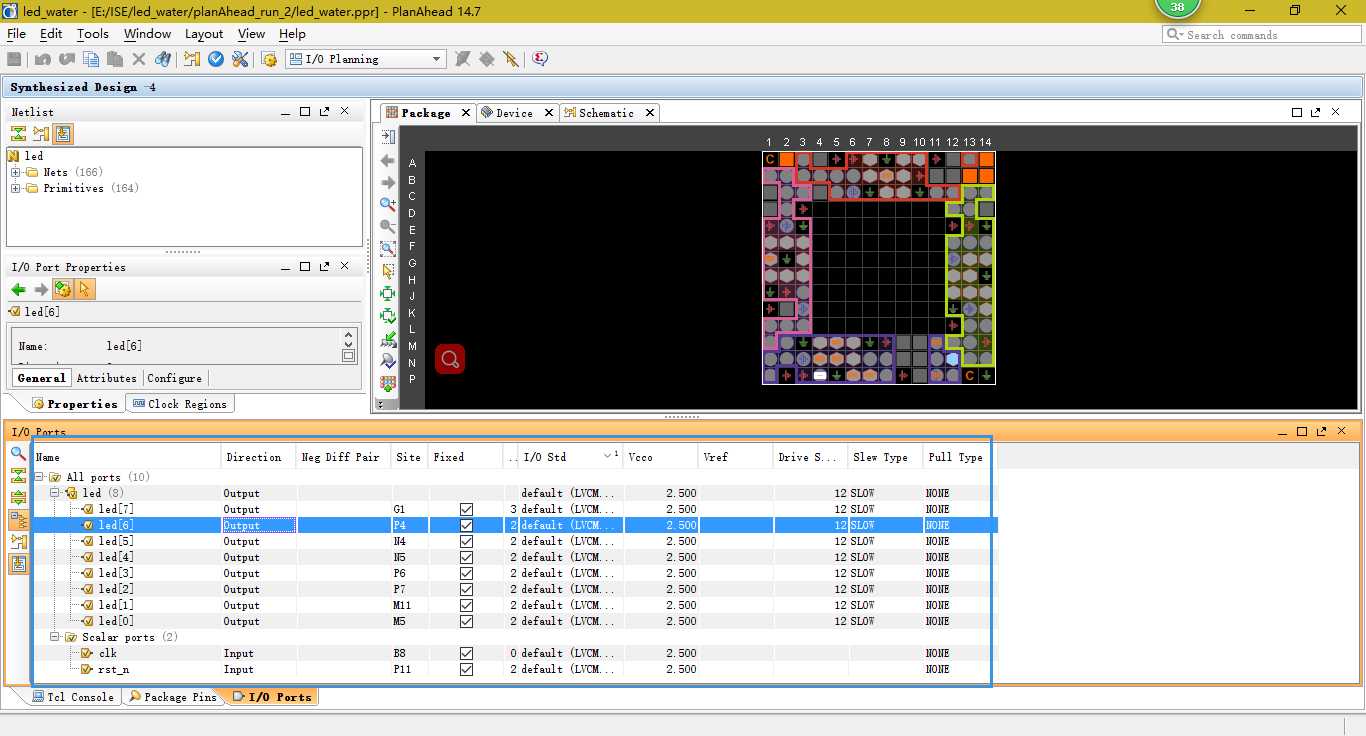Viewport: 1366px width, 736px height.
Task: Click the Search icon in I/O Ports panel
Action: (18, 453)
